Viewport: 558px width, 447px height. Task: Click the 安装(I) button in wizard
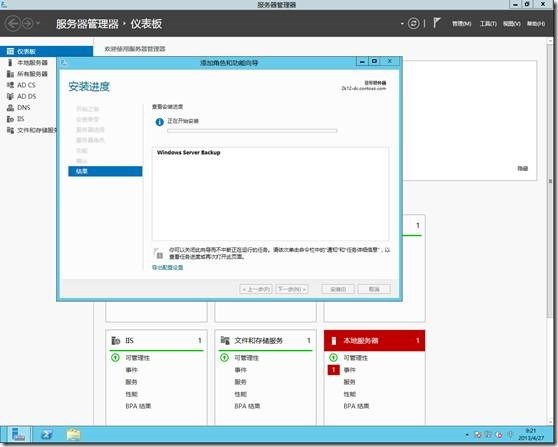coord(338,289)
